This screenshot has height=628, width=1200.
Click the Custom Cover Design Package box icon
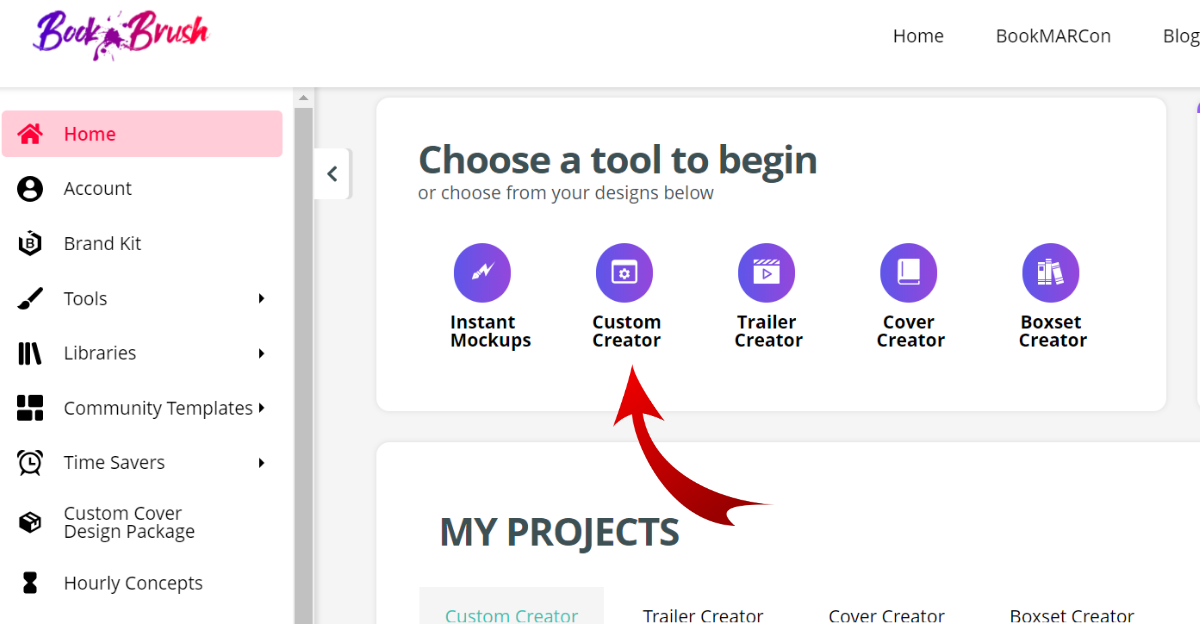click(30, 522)
